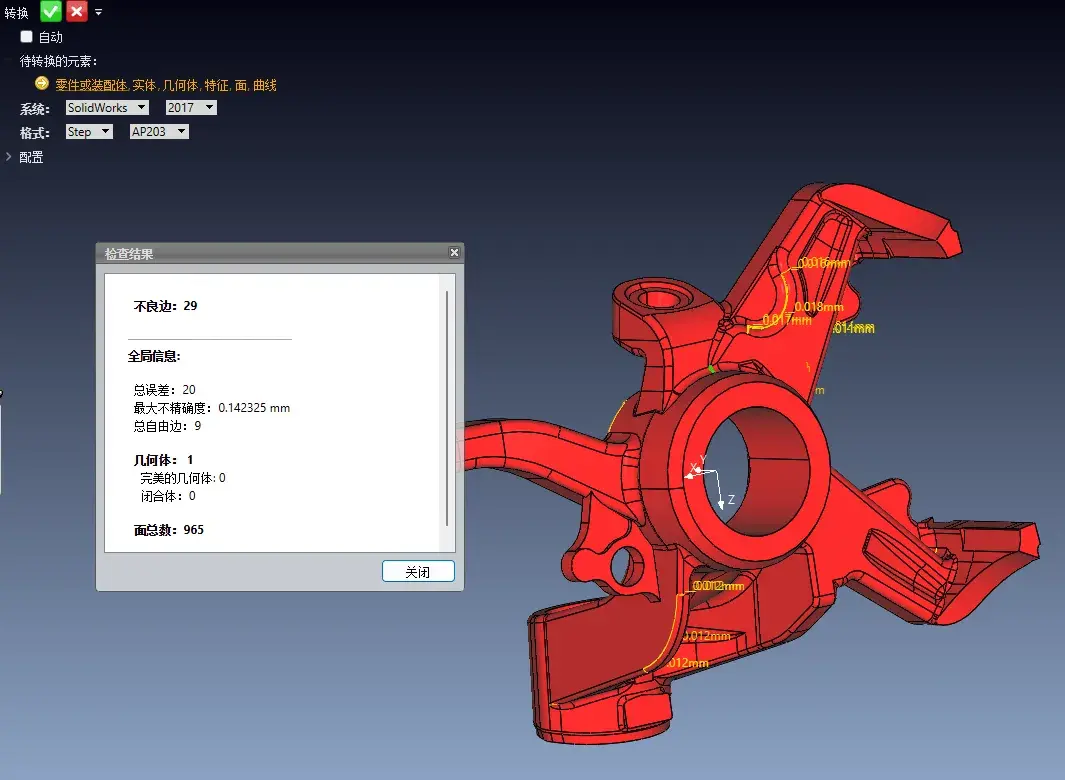Click the 转换 panel header
This screenshot has height=780, width=1065.
click(x=14, y=11)
